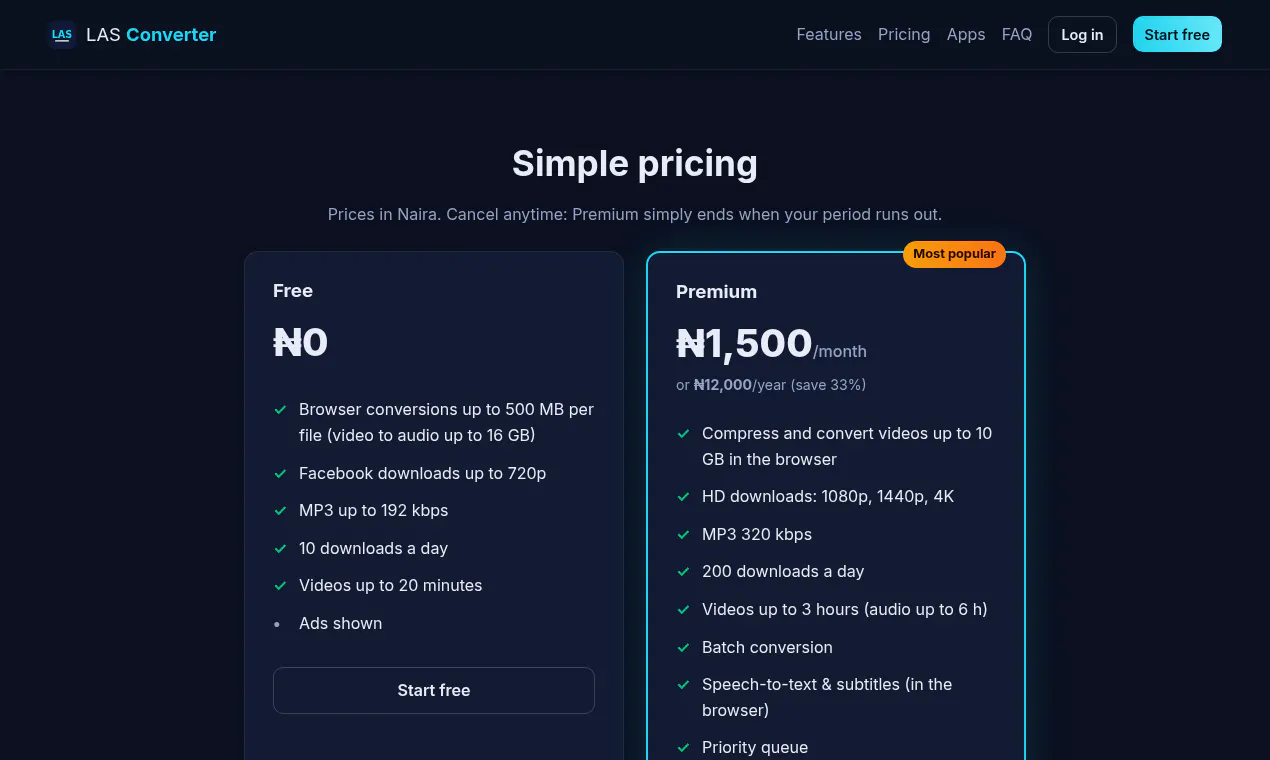Click checkmark beside Videos up to 20 minutes
1270x760 pixels.
(x=281, y=586)
